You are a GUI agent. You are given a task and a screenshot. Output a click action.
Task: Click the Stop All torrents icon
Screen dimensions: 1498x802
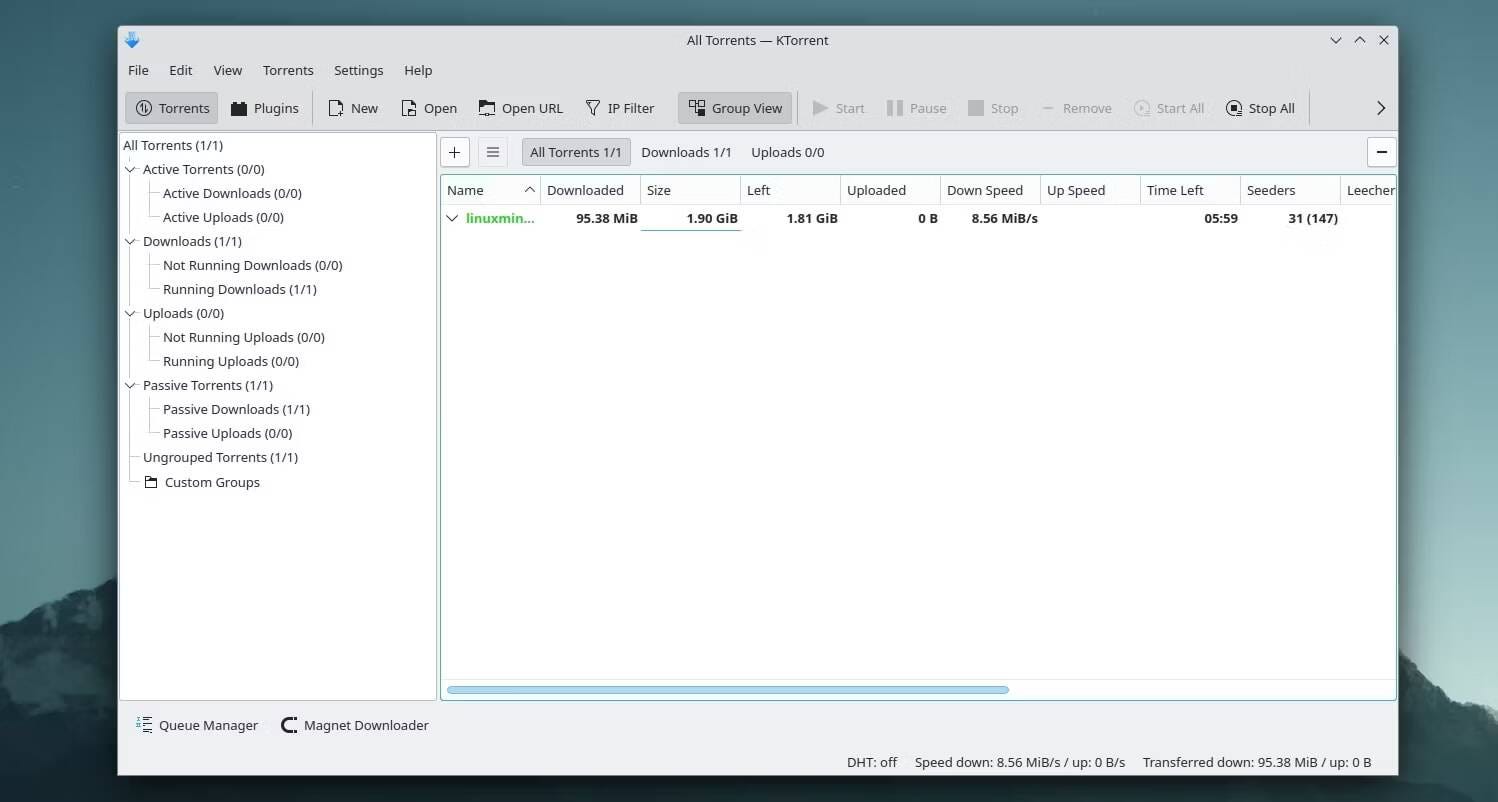(x=1259, y=107)
